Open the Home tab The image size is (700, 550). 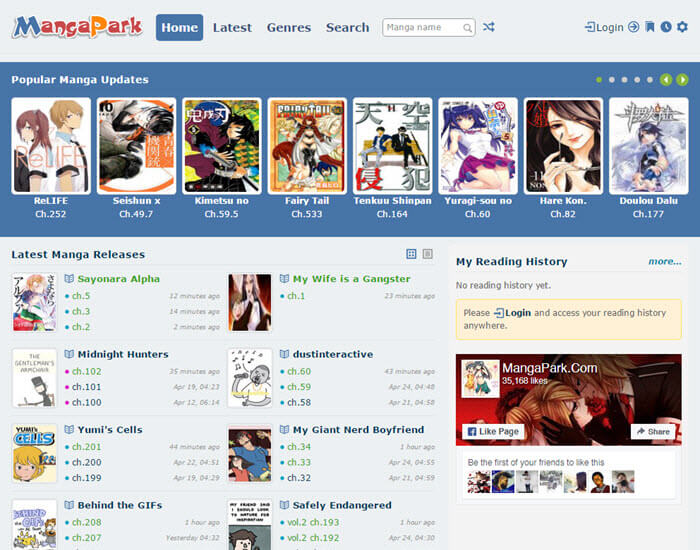click(179, 27)
